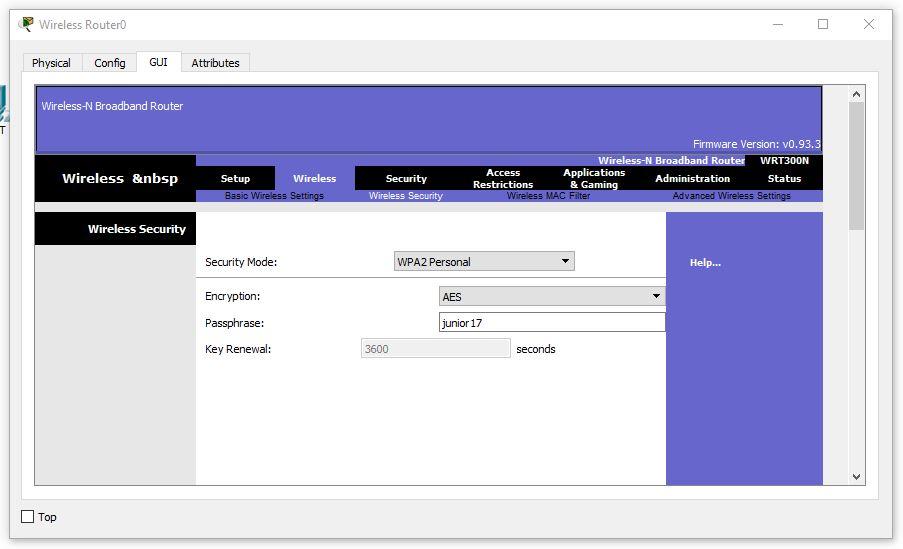The width and height of the screenshot is (903, 549).
Task: Open the Wireless MAC Filter submenu
Action: tap(548, 196)
